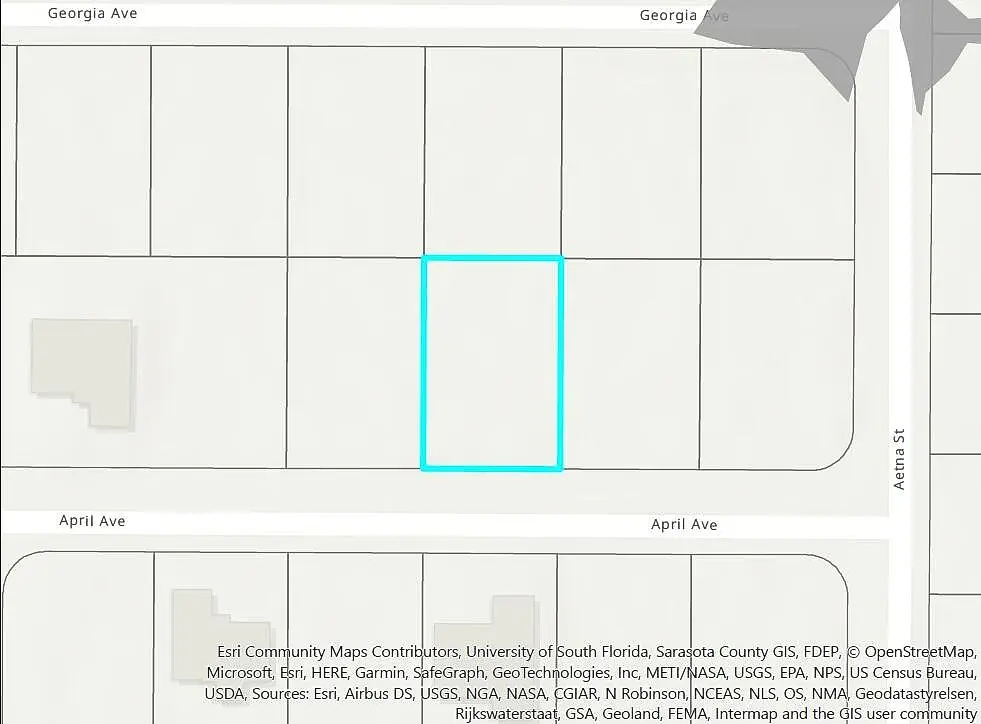Click the right April Ave street label
This screenshot has width=981, height=724.
click(684, 524)
